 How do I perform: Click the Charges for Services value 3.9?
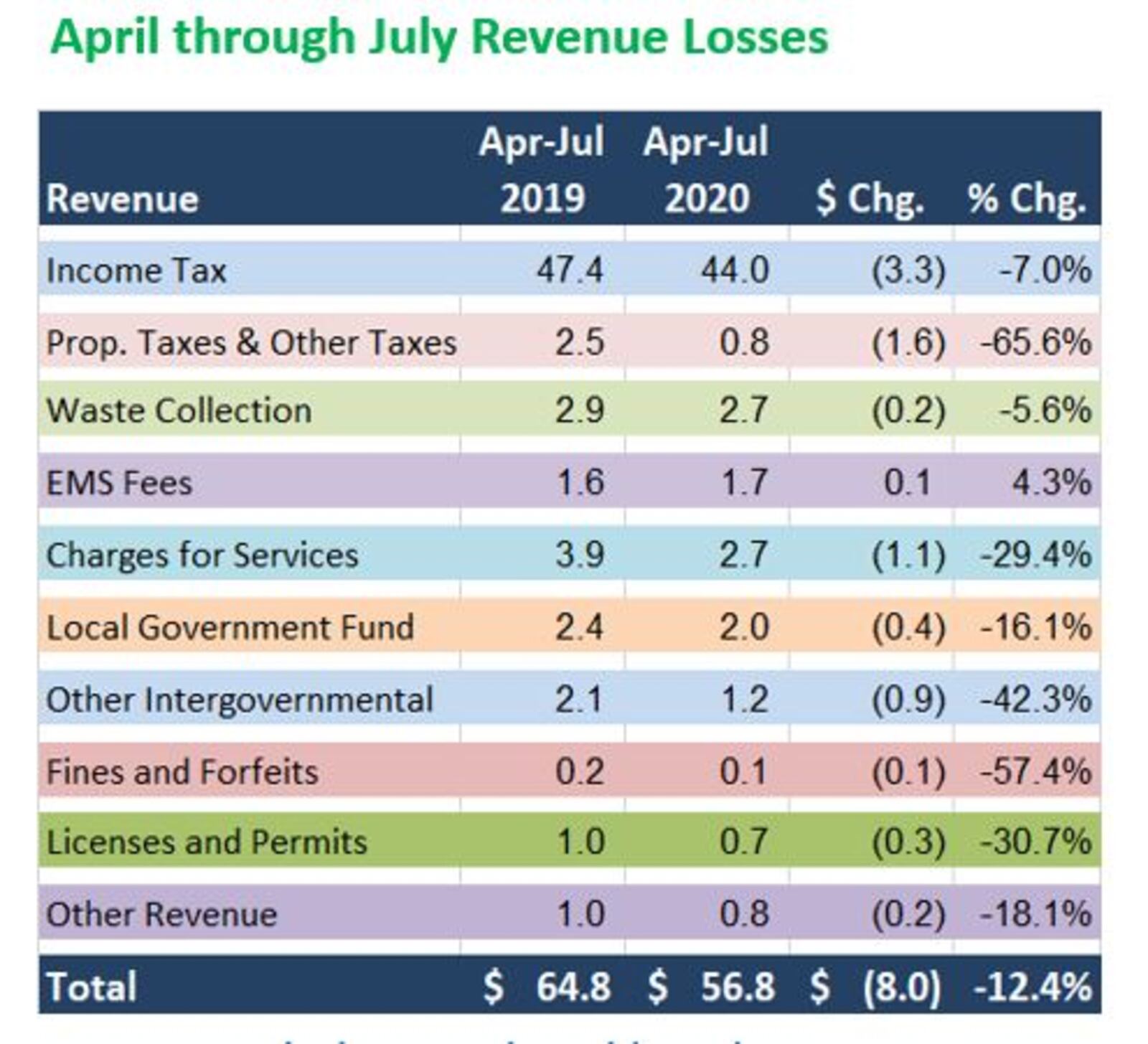coord(580,555)
